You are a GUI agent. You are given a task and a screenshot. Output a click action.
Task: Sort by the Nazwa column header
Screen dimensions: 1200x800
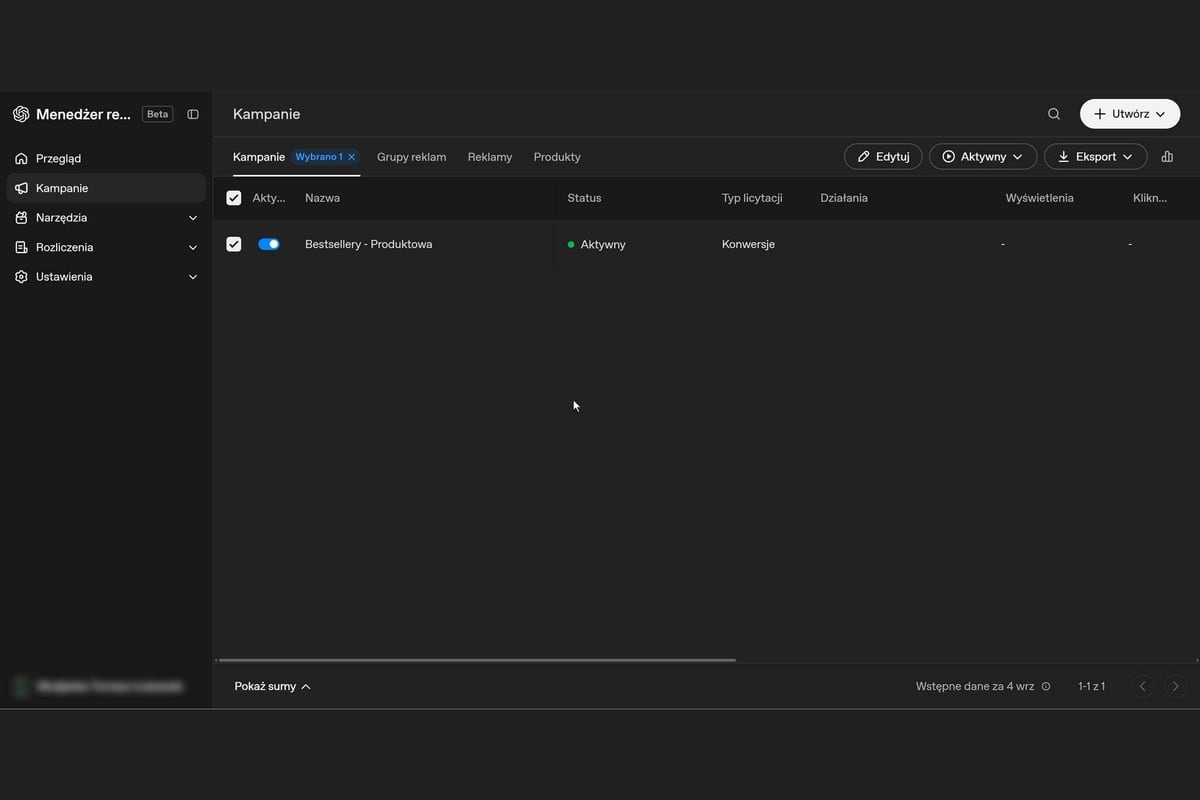pyautogui.click(x=322, y=198)
